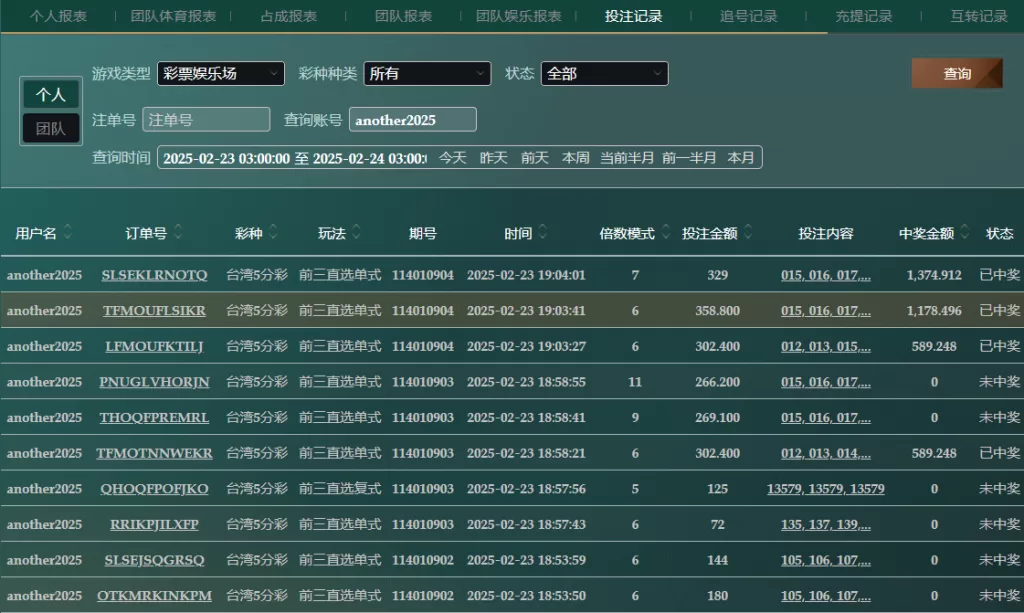Image resolution: width=1024 pixels, height=613 pixels.
Task: Click the 358.800 bet amount cell
Action: (717, 311)
